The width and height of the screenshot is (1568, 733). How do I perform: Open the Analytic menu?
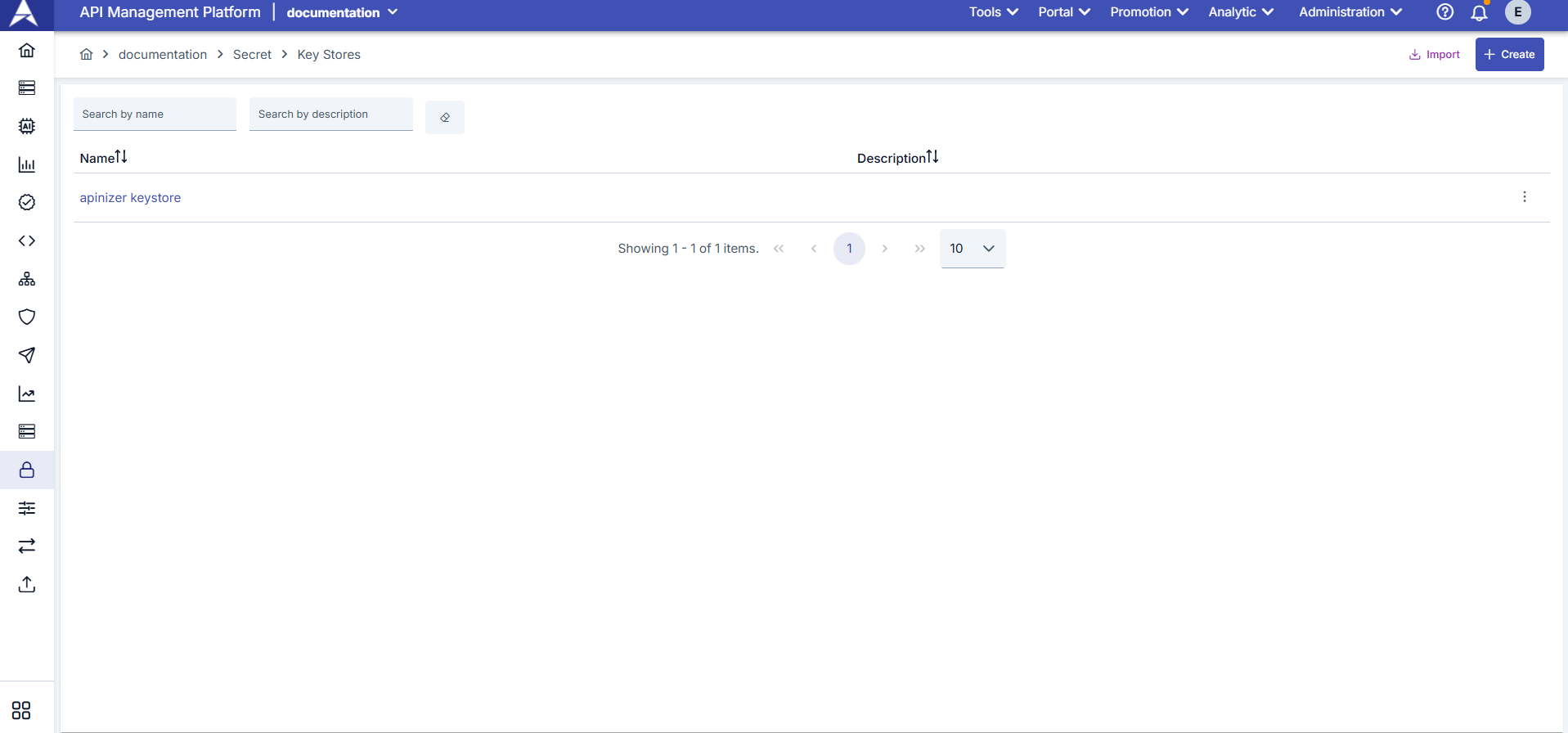pyautogui.click(x=1241, y=12)
